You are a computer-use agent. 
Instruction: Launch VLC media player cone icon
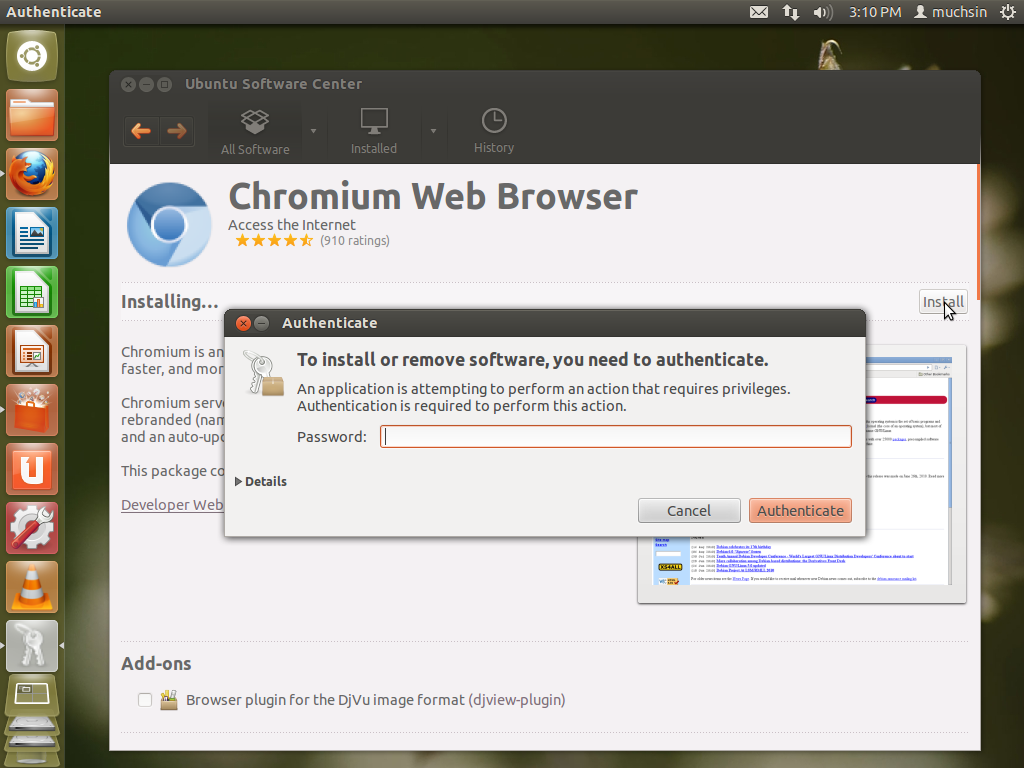coord(32,587)
